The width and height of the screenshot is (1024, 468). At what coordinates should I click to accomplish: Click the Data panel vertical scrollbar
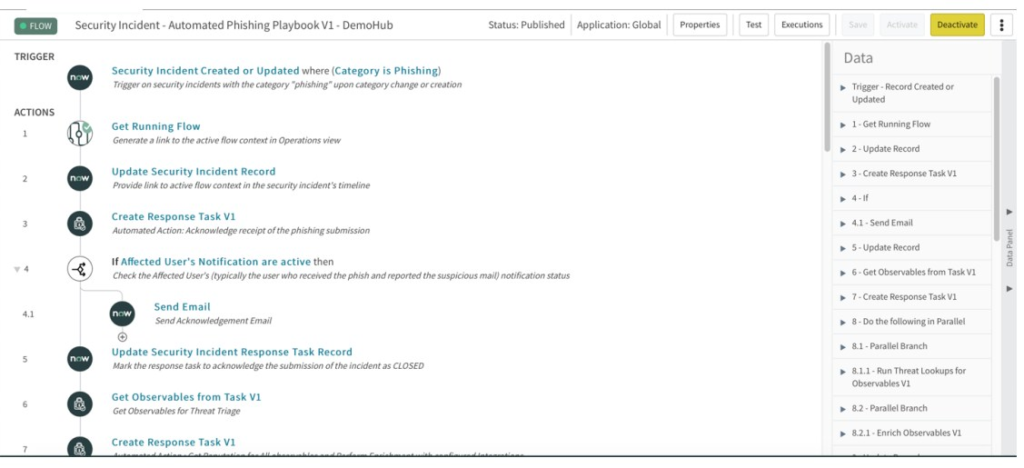996,158
